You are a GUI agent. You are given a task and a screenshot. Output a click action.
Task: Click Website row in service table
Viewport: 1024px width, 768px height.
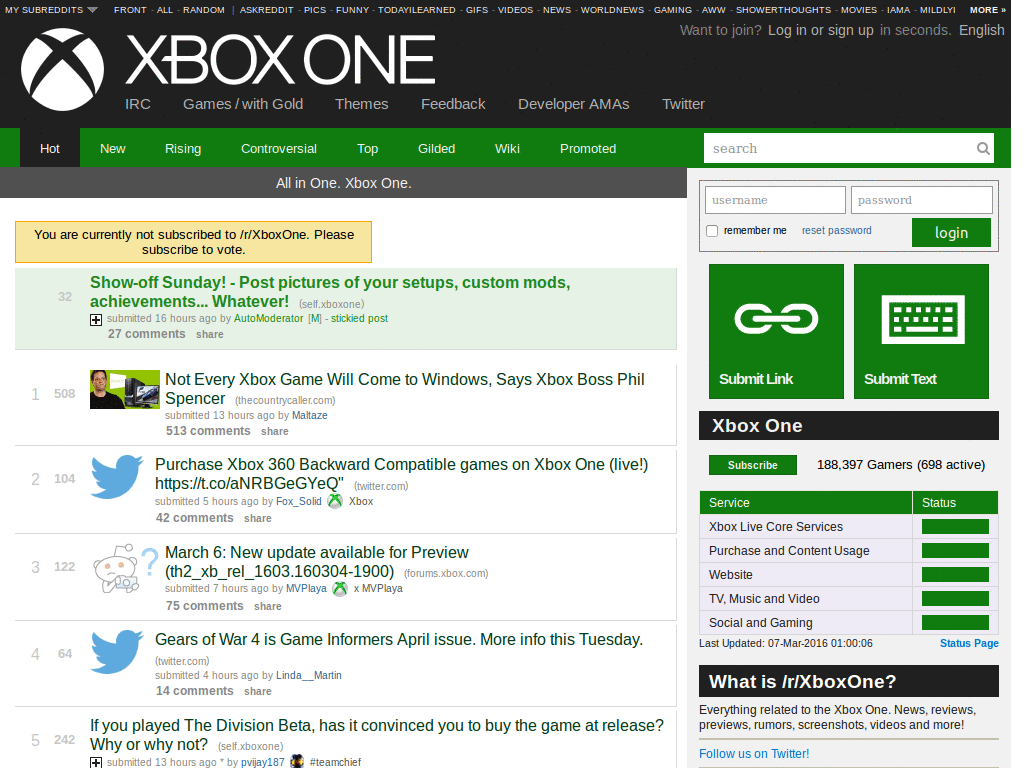pyautogui.click(x=848, y=575)
